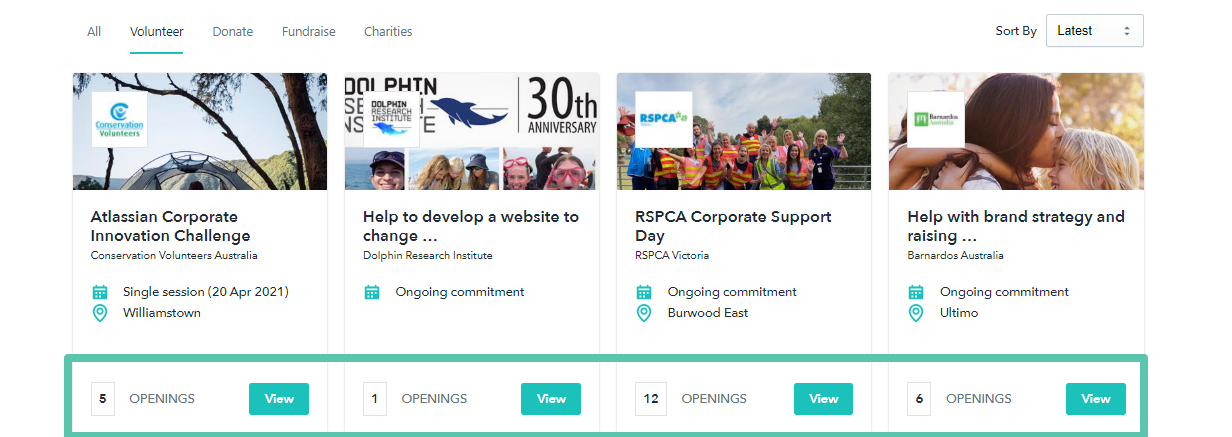The width and height of the screenshot is (1232, 437).
Task: Click View on the Barnardos Australia card
Action: pos(1096,399)
